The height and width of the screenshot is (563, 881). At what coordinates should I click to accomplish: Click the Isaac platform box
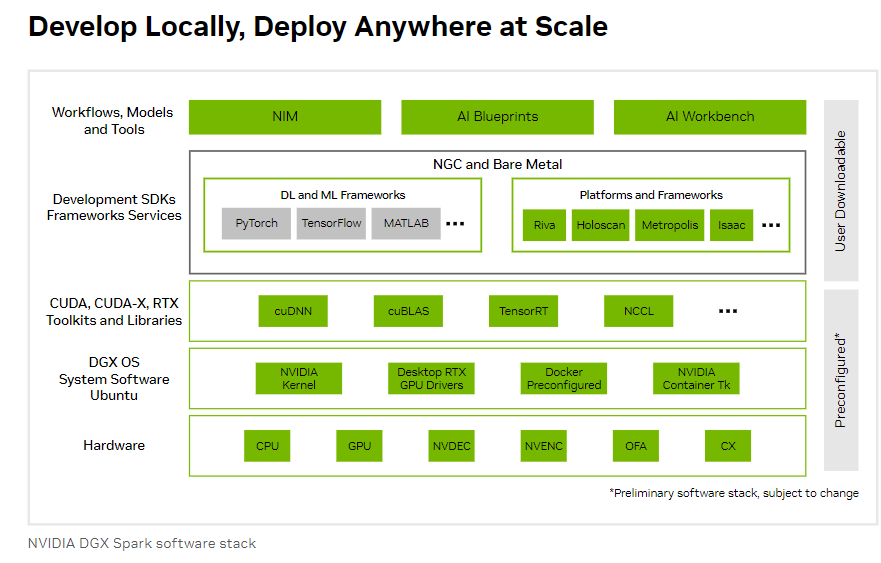[732, 225]
